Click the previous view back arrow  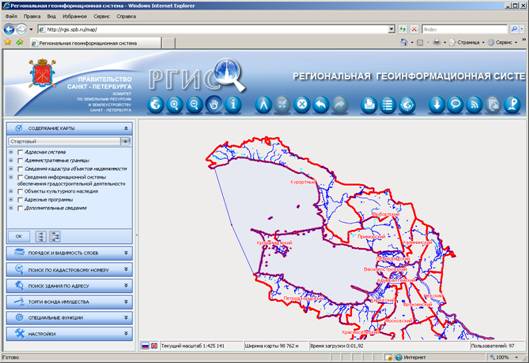[x=321, y=104]
